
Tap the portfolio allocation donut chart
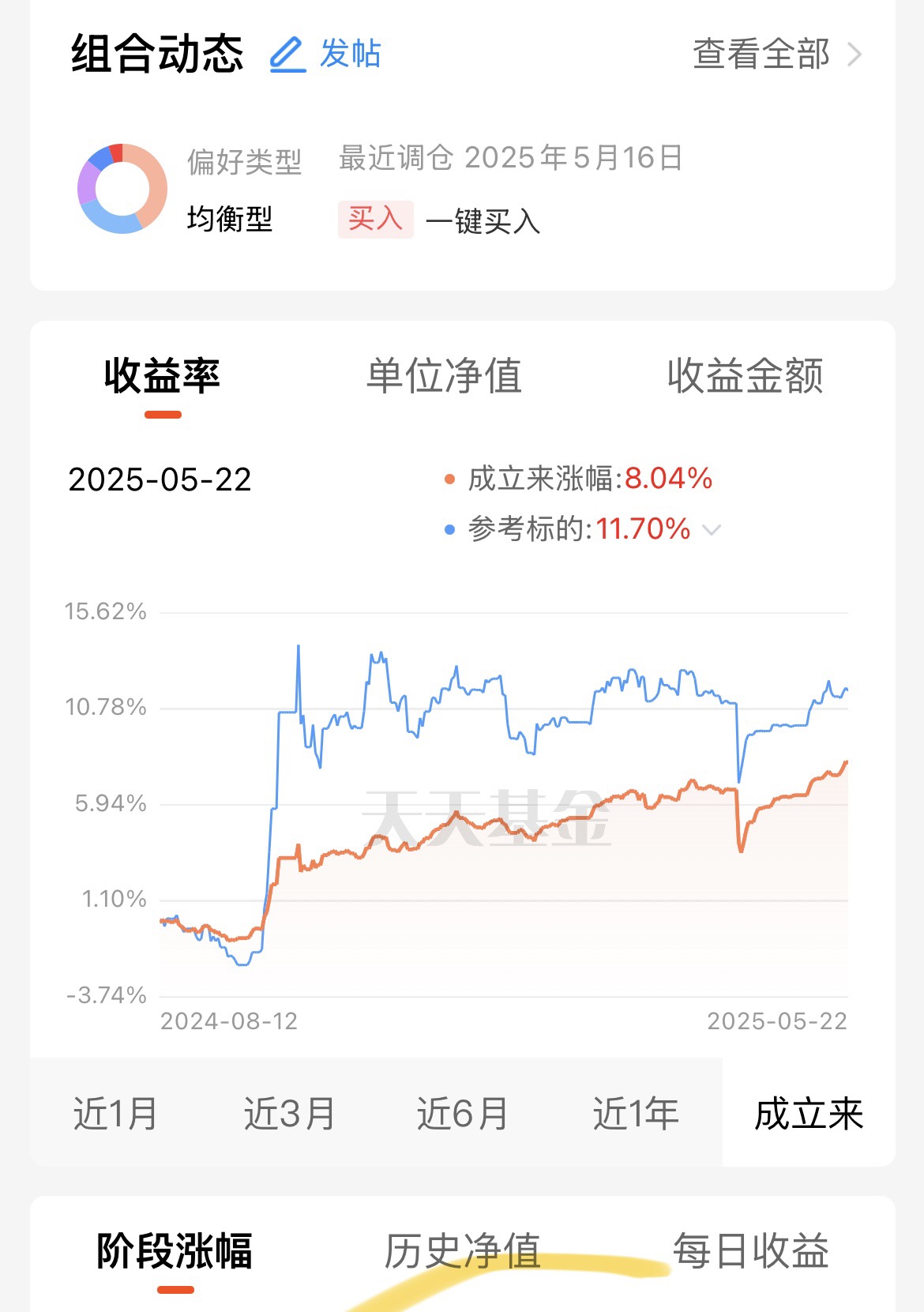coord(122,189)
